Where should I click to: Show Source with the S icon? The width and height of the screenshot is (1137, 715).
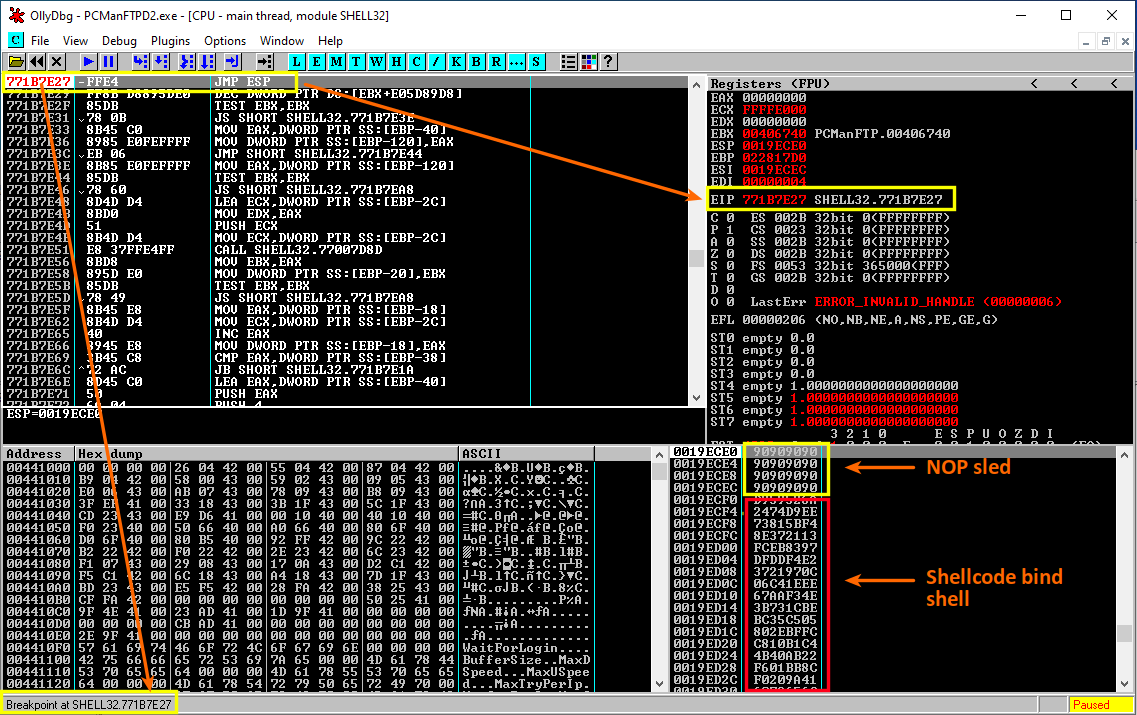(x=536, y=62)
